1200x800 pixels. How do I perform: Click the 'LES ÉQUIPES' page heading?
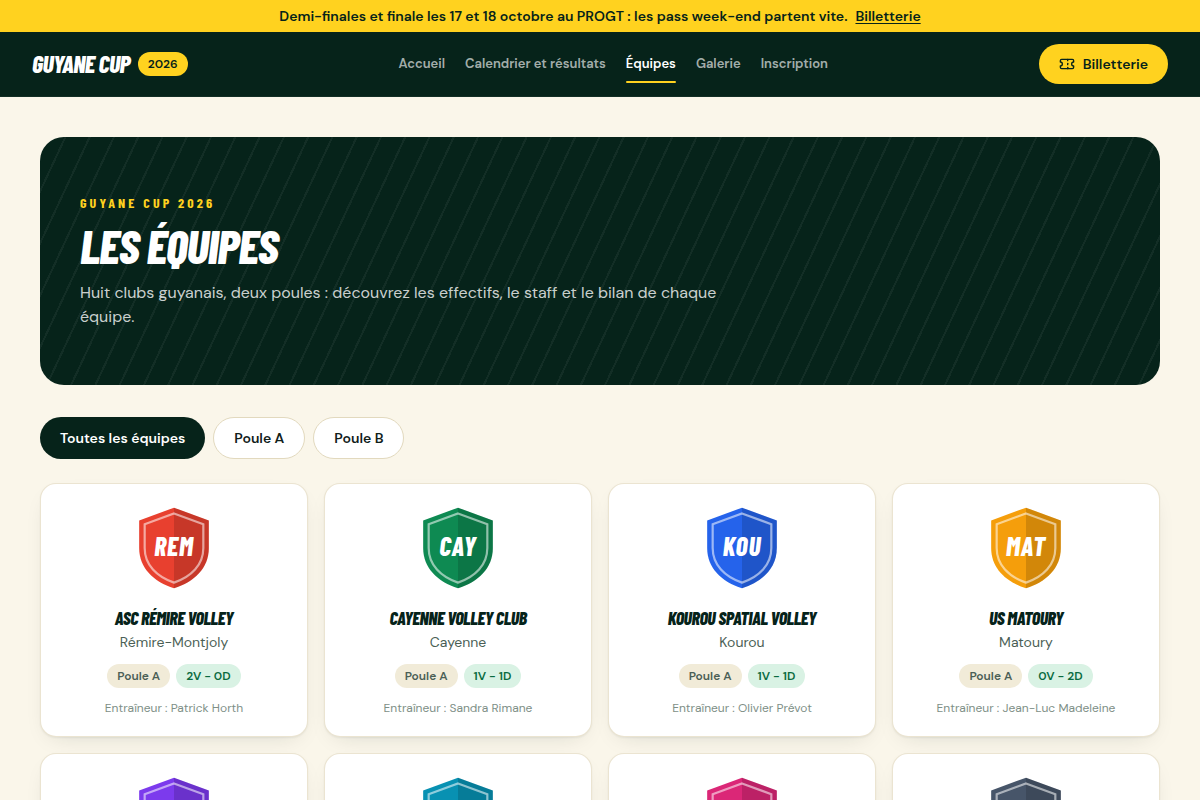tap(180, 248)
